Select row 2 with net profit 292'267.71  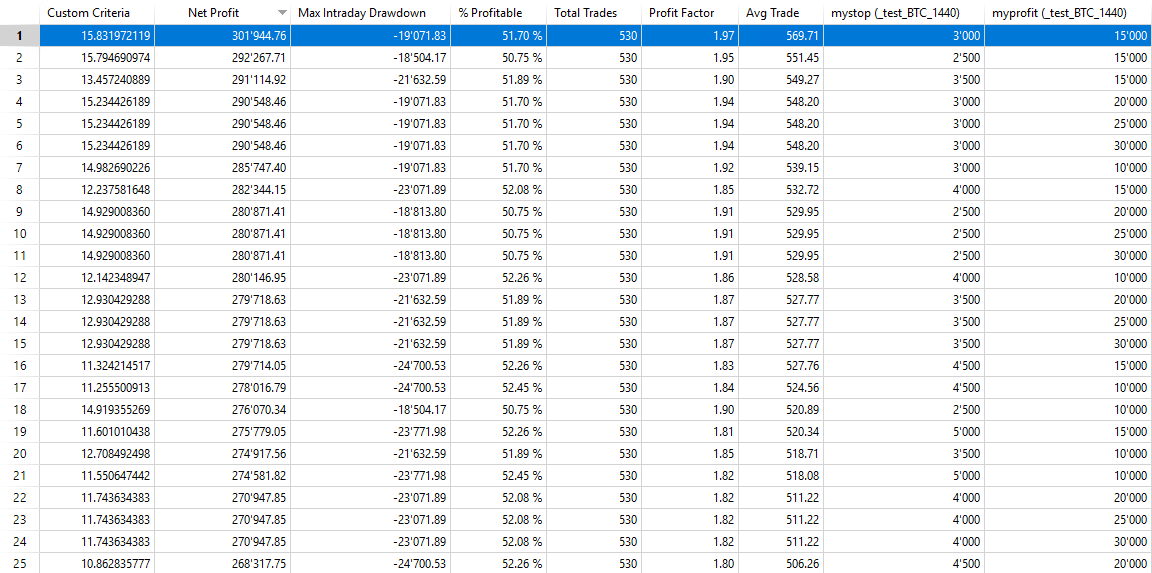click(x=576, y=57)
